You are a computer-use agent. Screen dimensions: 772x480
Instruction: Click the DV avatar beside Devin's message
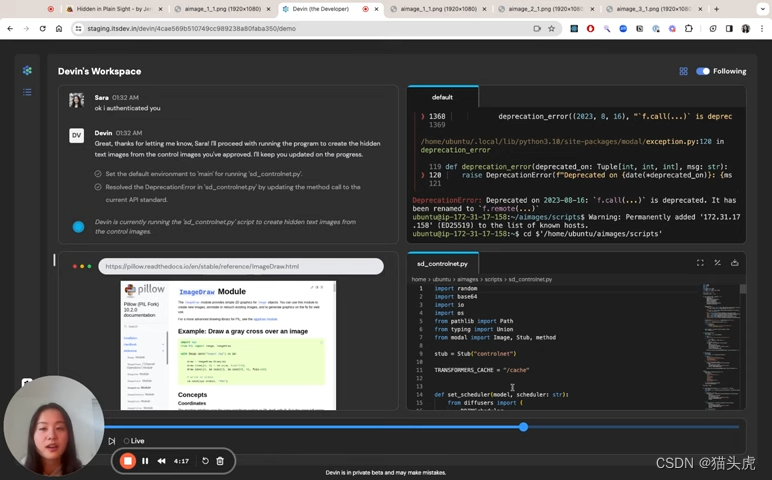click(76, 135)
